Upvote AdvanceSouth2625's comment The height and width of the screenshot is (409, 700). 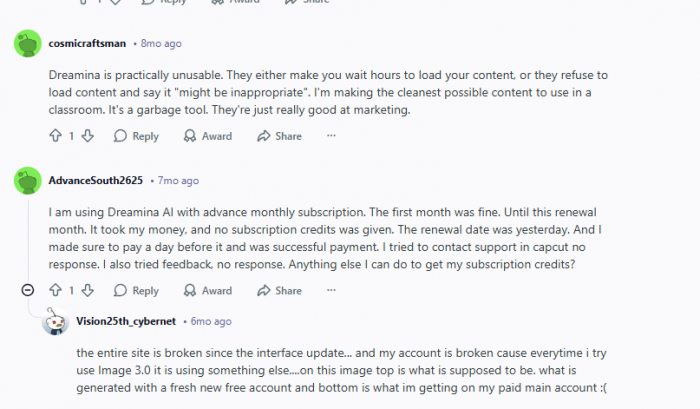coord(54,291)
